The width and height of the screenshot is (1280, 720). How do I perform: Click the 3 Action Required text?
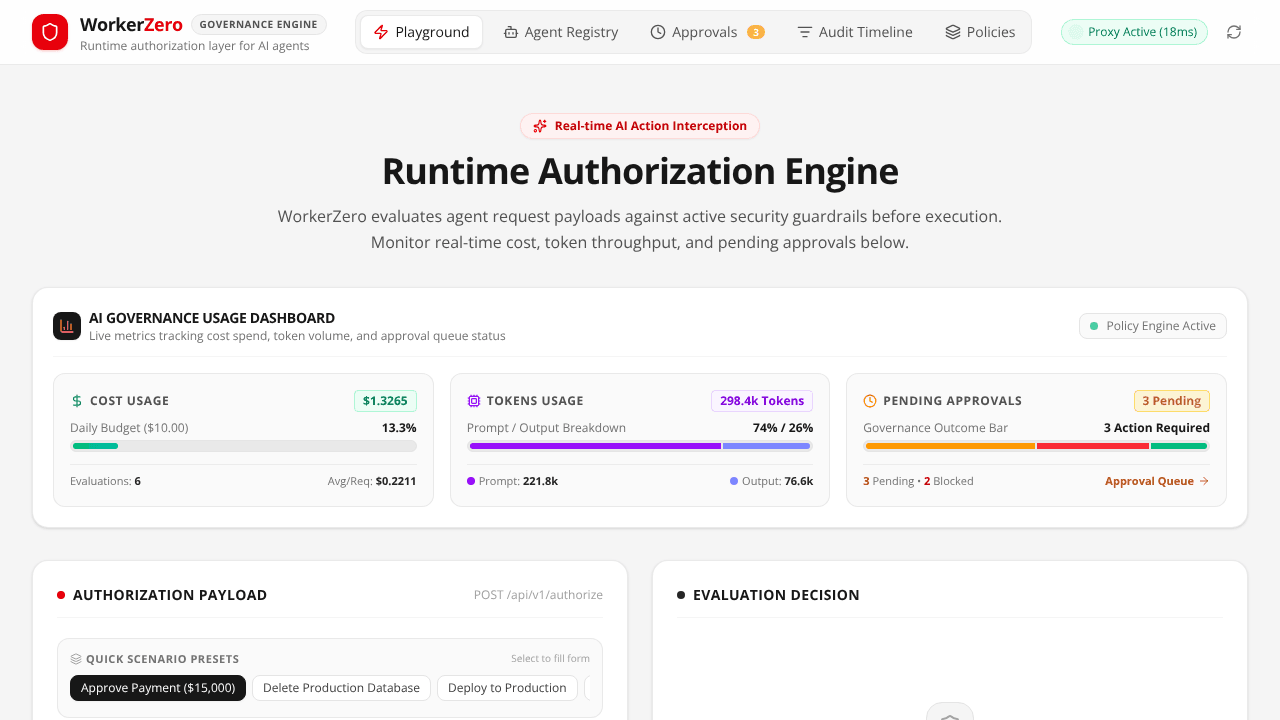point(1157,428)
